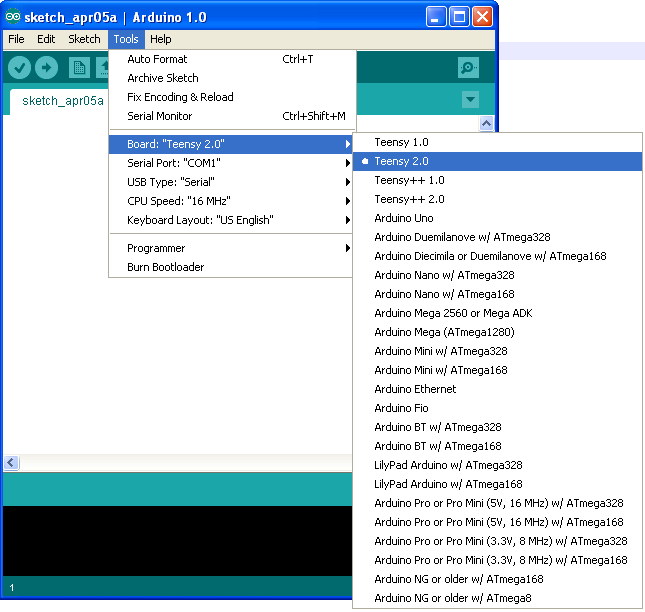
Task: Click the Upload arrow toolbar button
Action: tap(46, 67)
